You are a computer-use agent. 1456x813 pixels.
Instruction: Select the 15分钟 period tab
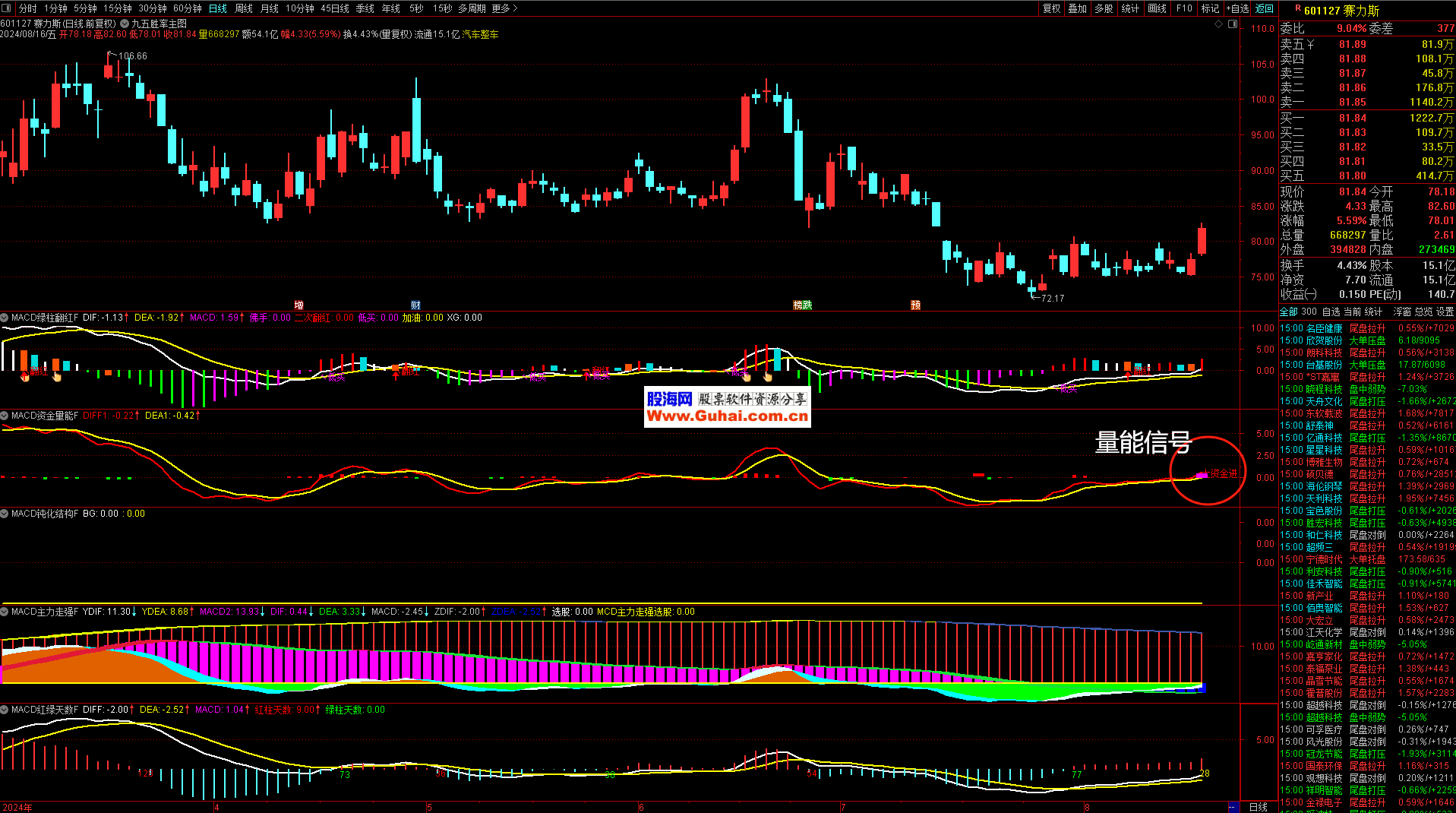pos(117,8)
